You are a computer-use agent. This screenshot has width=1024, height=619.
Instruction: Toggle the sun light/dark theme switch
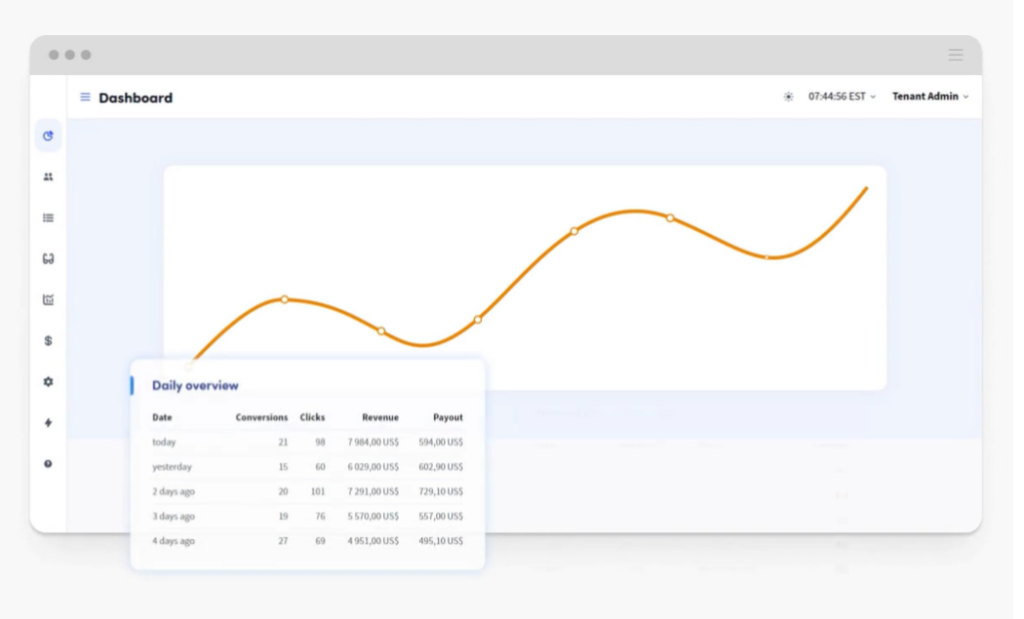tap(788, 97)
